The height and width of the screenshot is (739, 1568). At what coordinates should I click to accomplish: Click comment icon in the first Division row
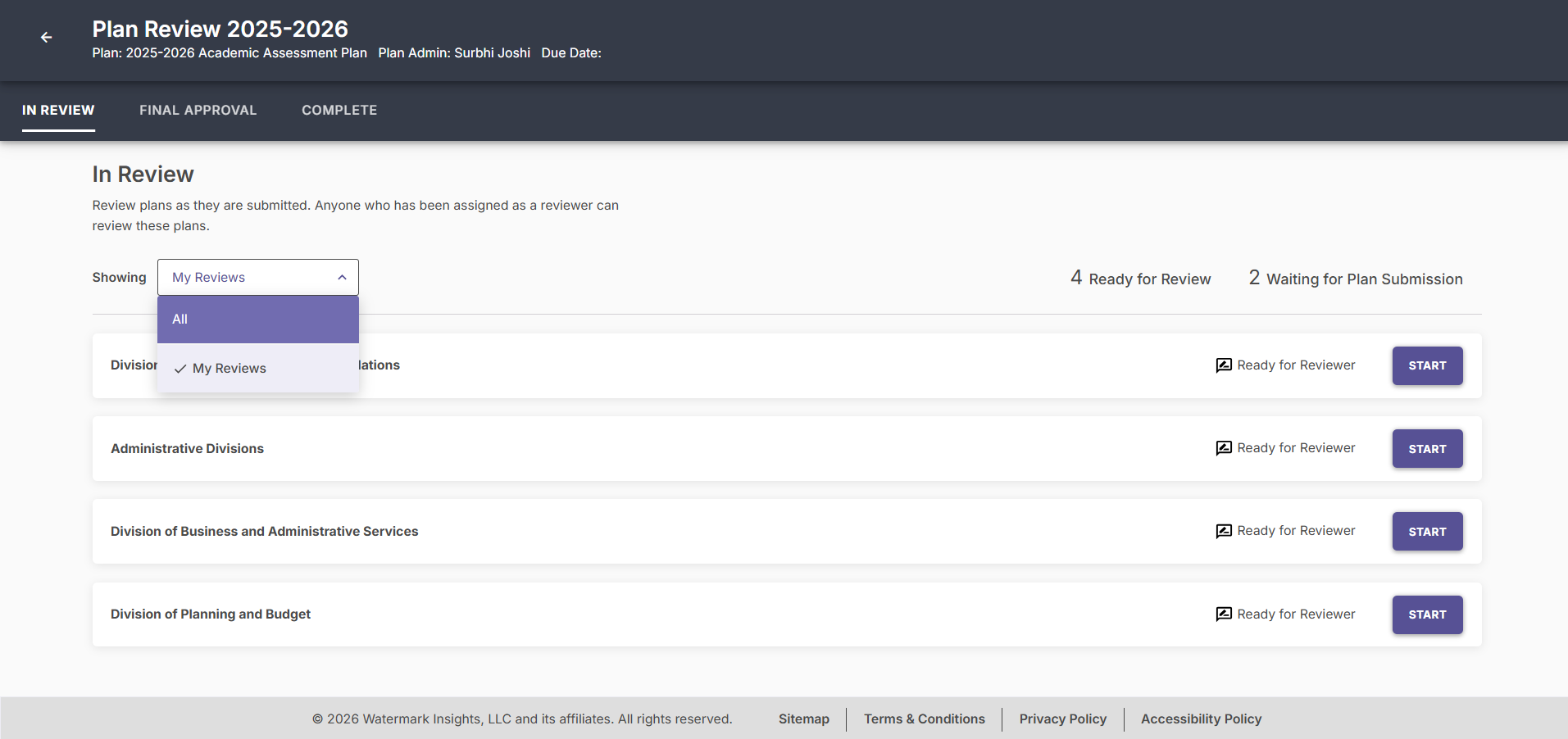click(x=1224, y=365)
